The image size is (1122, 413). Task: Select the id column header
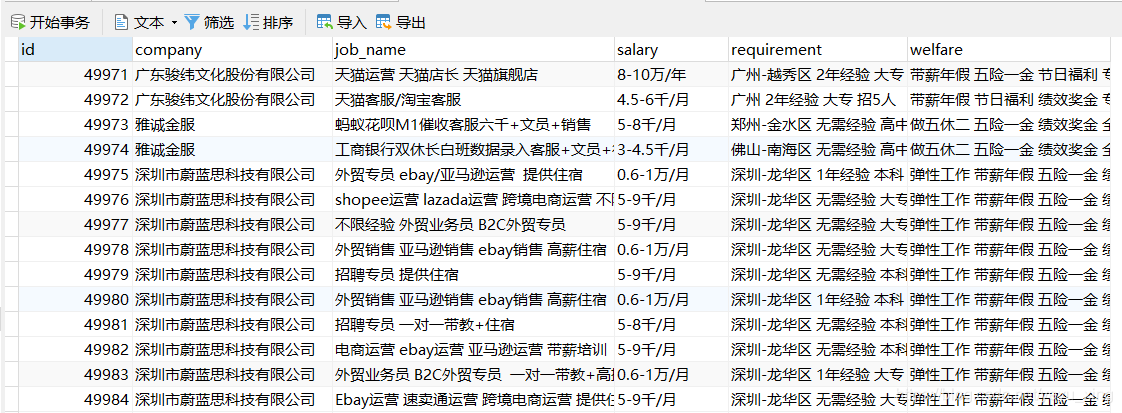(x=75, y=50)
